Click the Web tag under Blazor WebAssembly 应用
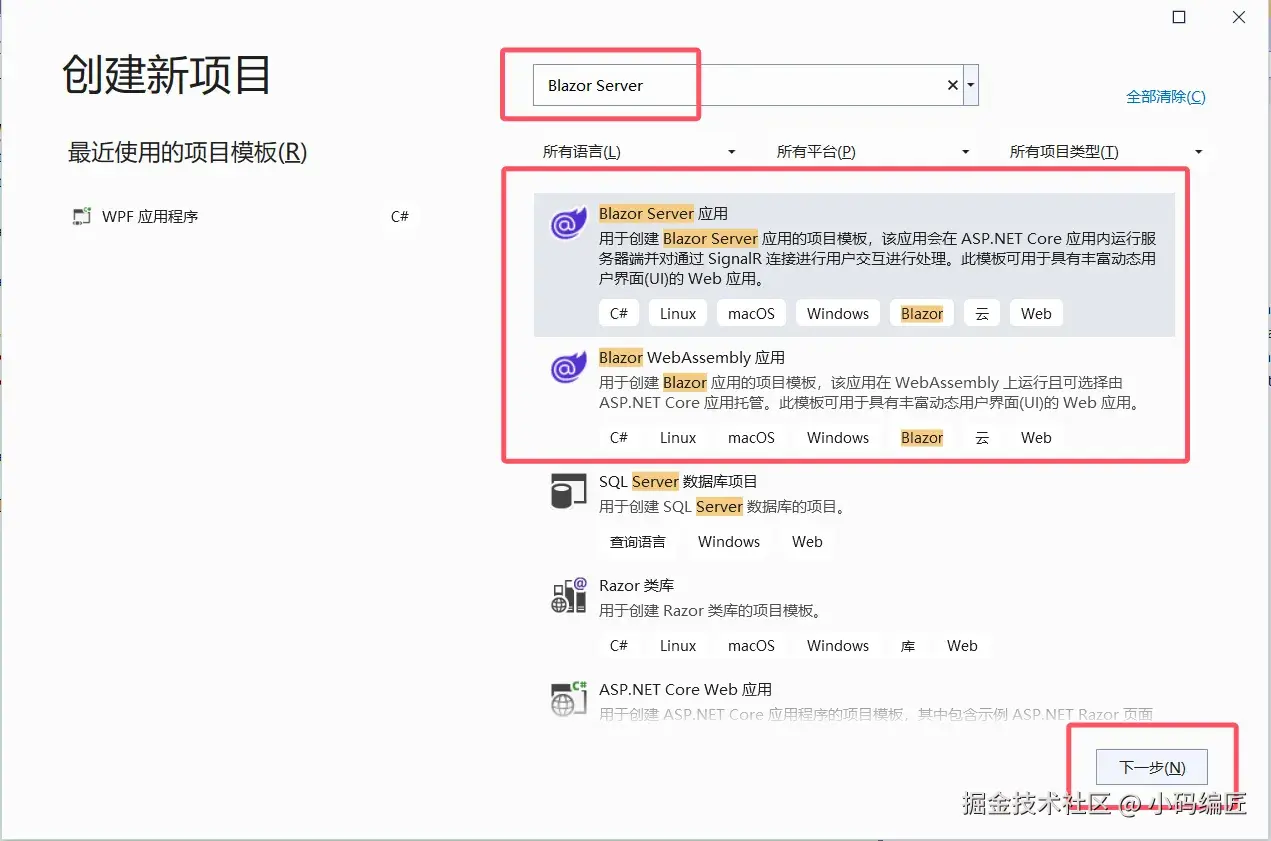The height and width of the screenshot is (841, 1271). (x=1036, y=437)
